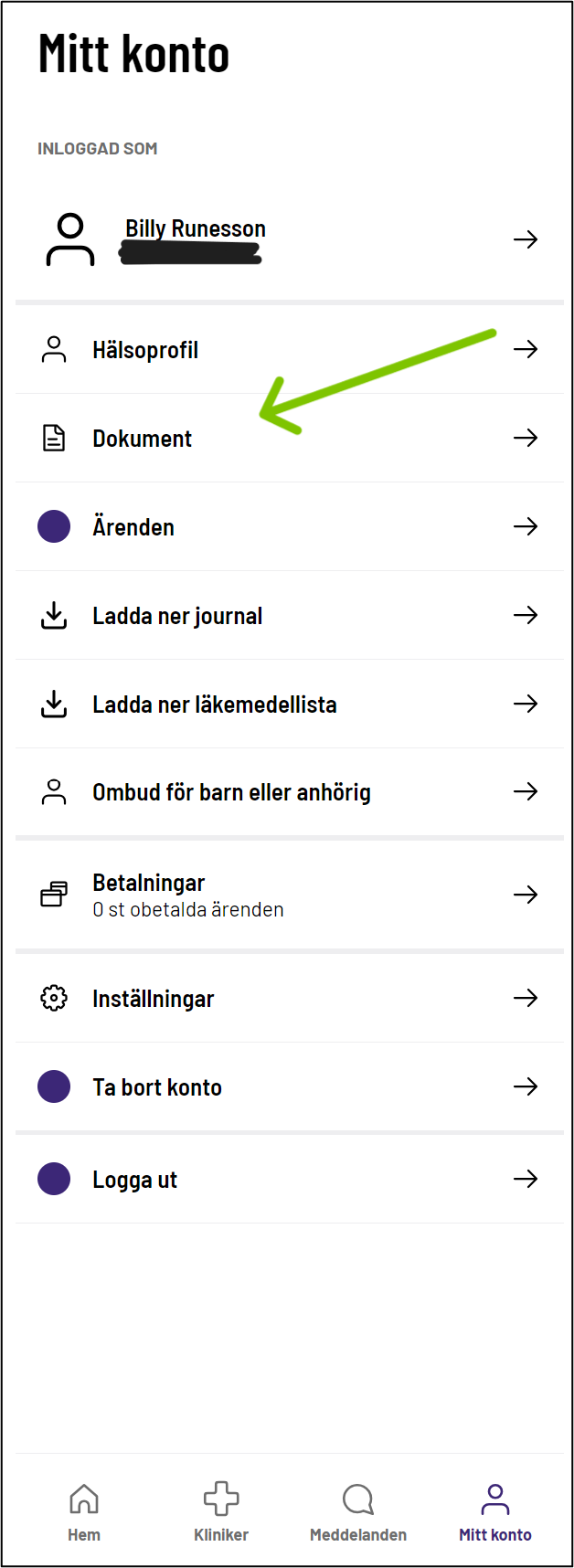Switch to the Kliniker tab
The height and width of the screenshot is (1568, 574).
pyautogui.click(x=221, y=1512)
